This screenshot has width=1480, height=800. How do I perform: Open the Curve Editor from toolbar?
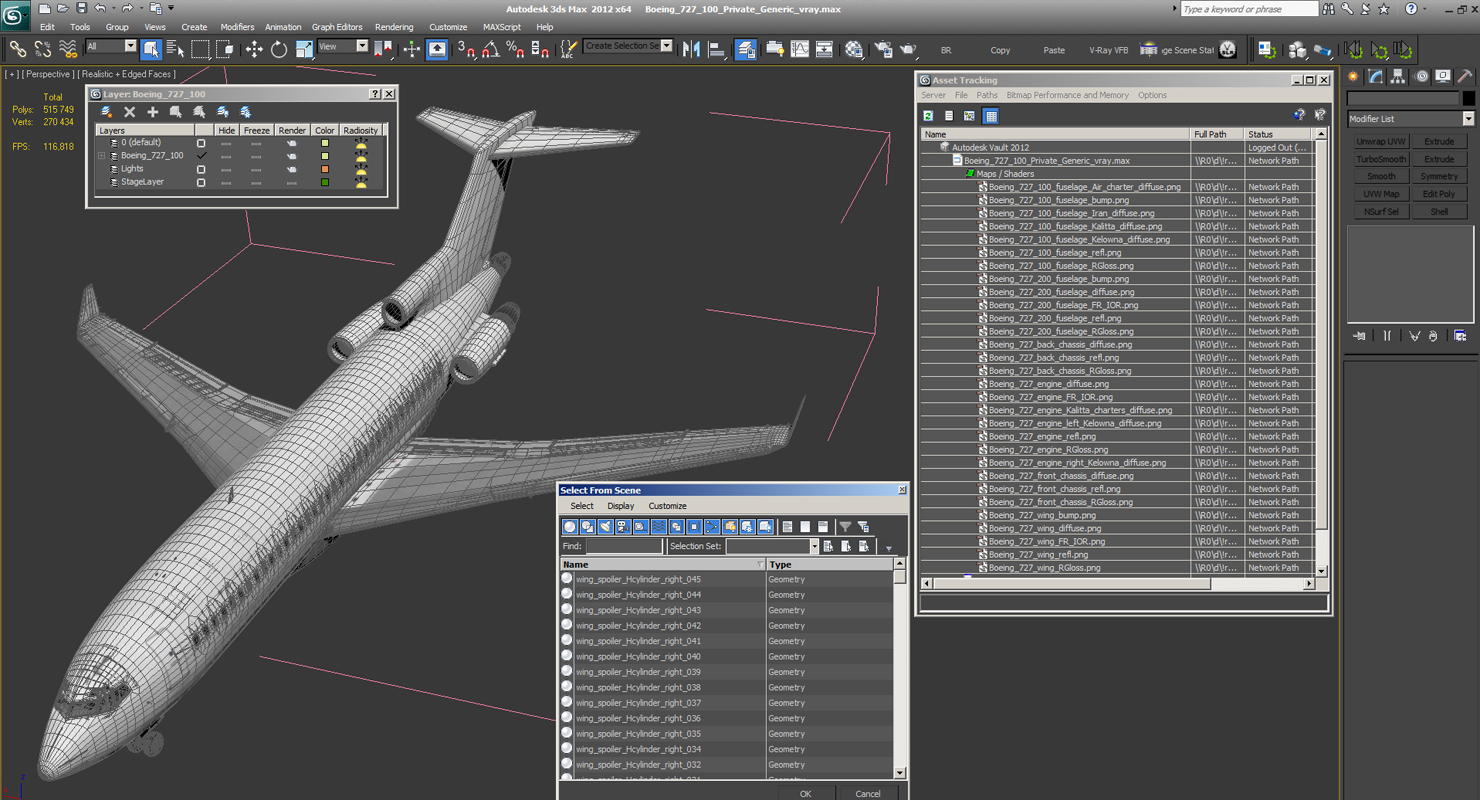pos(799,48)
